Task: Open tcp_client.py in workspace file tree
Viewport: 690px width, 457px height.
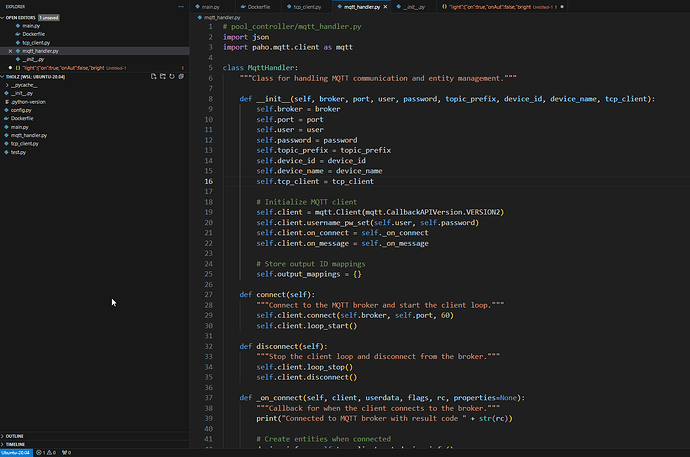Action: click(25, 144)
